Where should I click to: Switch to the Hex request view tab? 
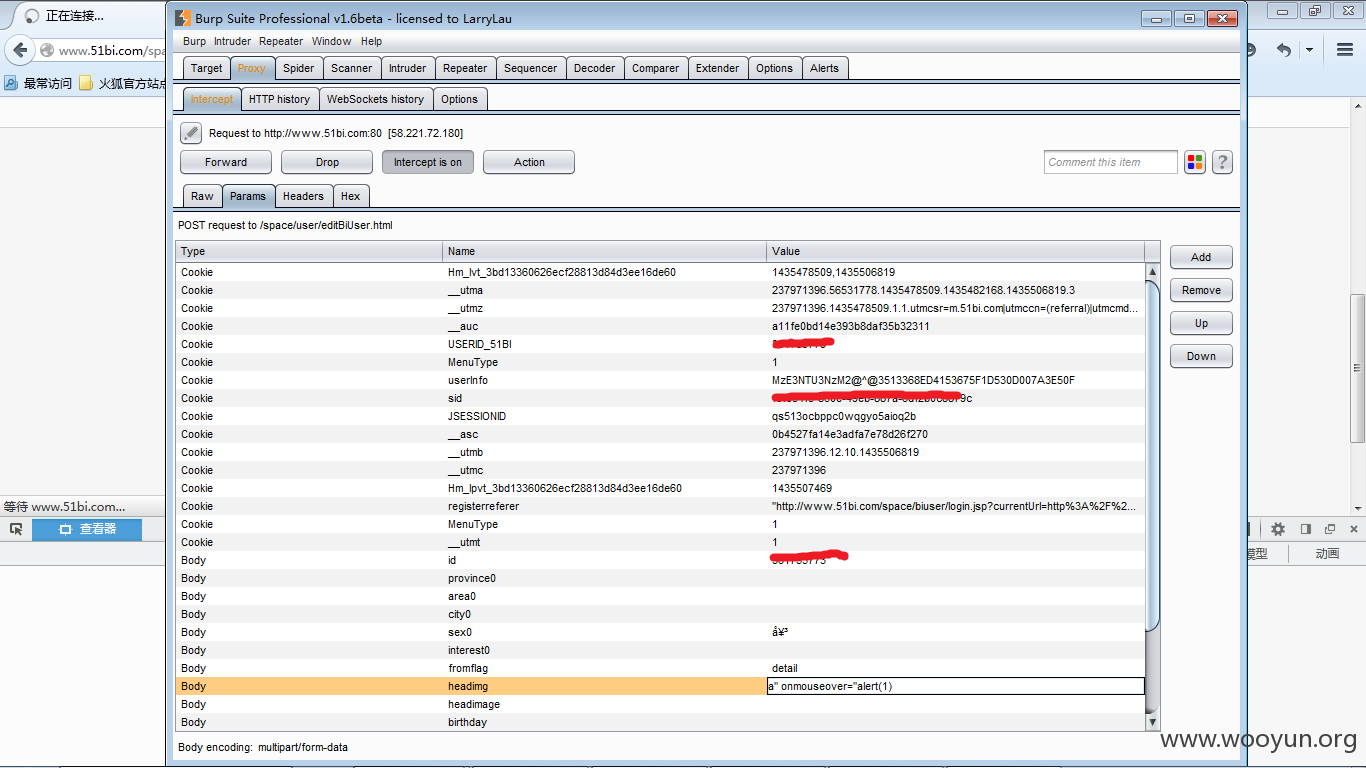(350, 196)
